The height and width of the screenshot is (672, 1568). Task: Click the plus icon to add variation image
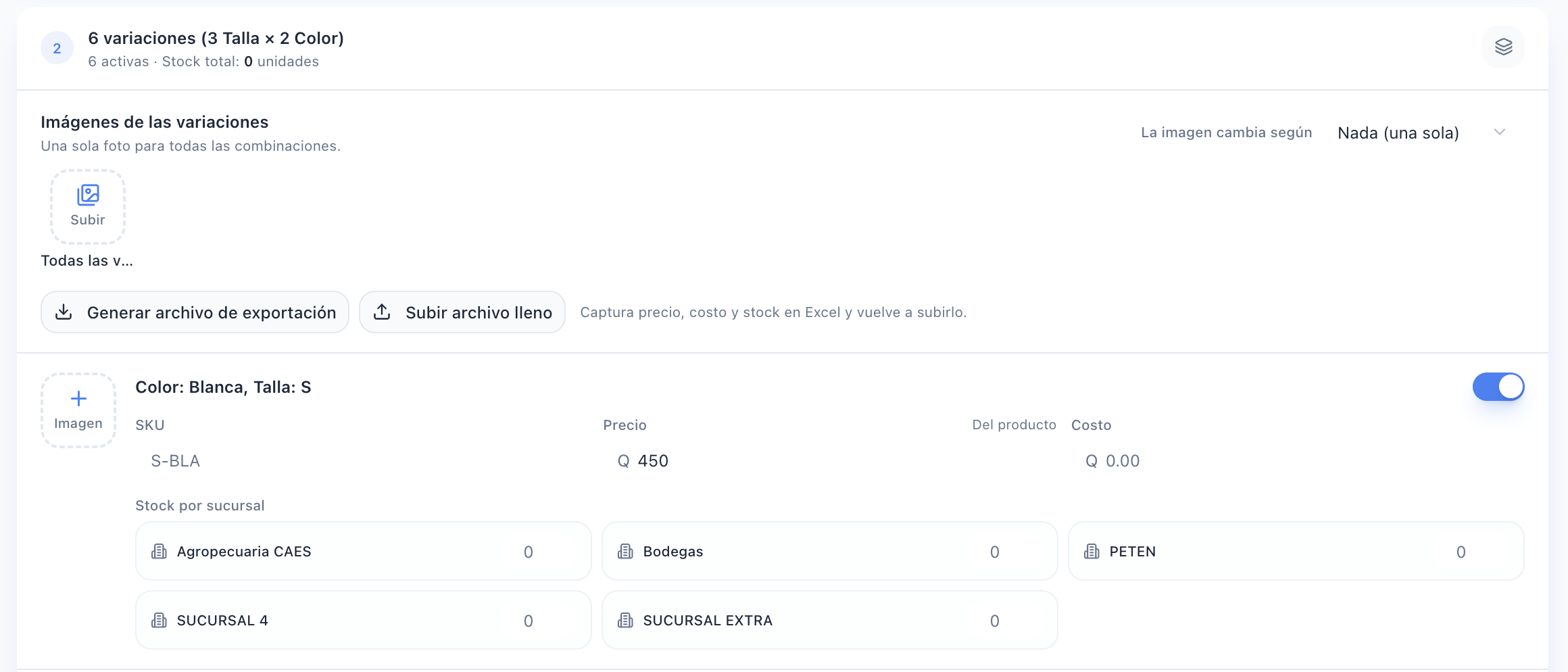78,399
